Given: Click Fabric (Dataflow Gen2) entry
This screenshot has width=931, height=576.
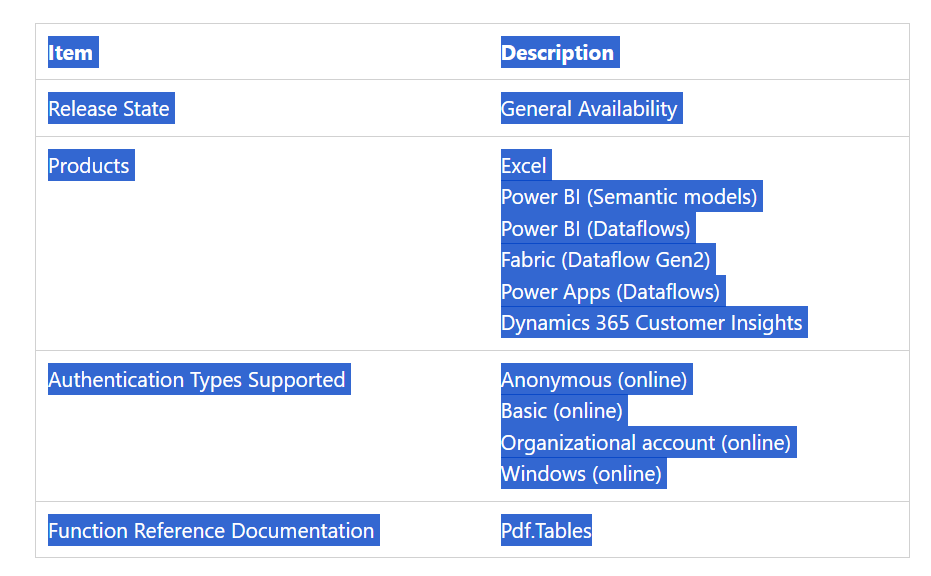Looking at the screenshot, I should [x=605, y=260].
